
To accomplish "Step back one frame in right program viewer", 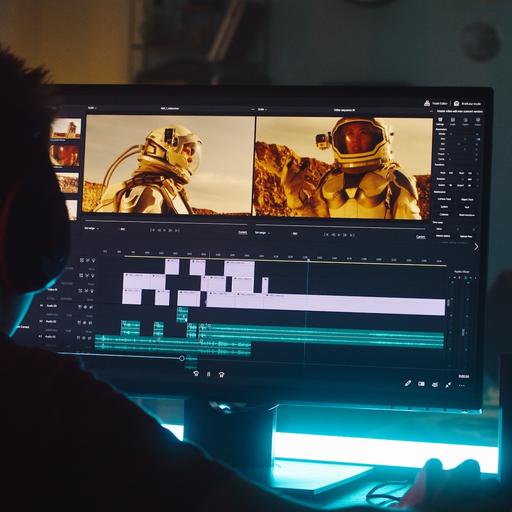I will [333, 235].
